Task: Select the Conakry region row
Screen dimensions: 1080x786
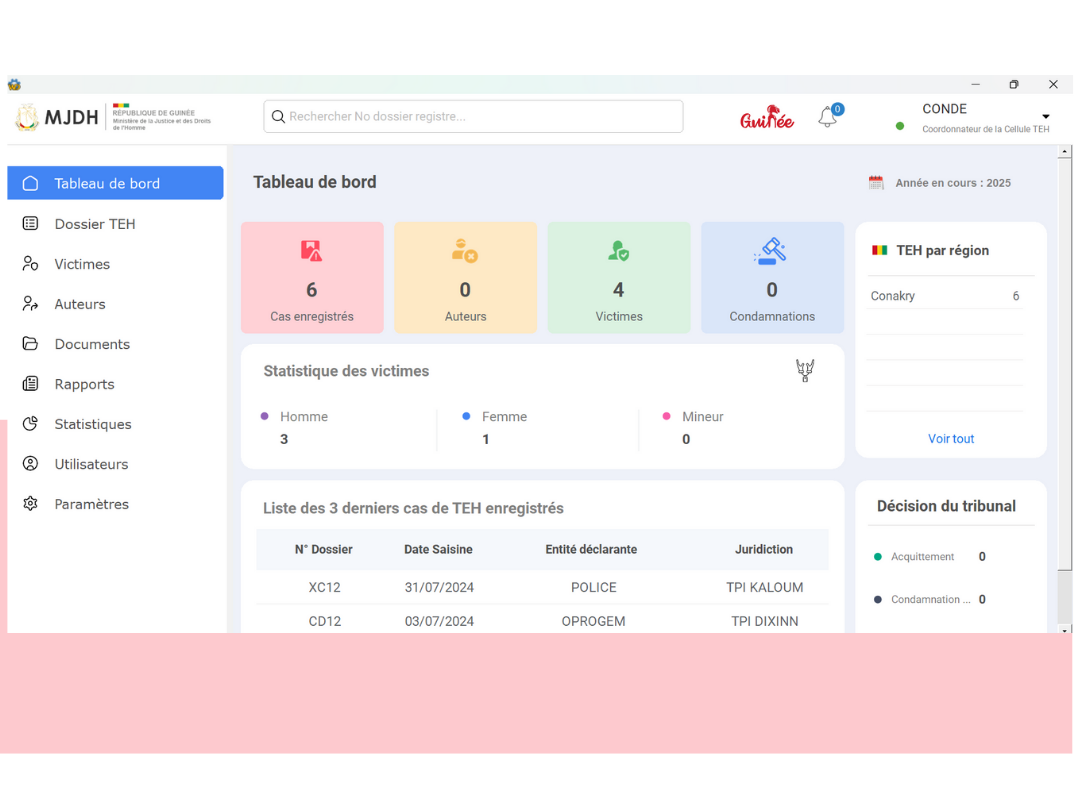Action: tap(945, 296)
